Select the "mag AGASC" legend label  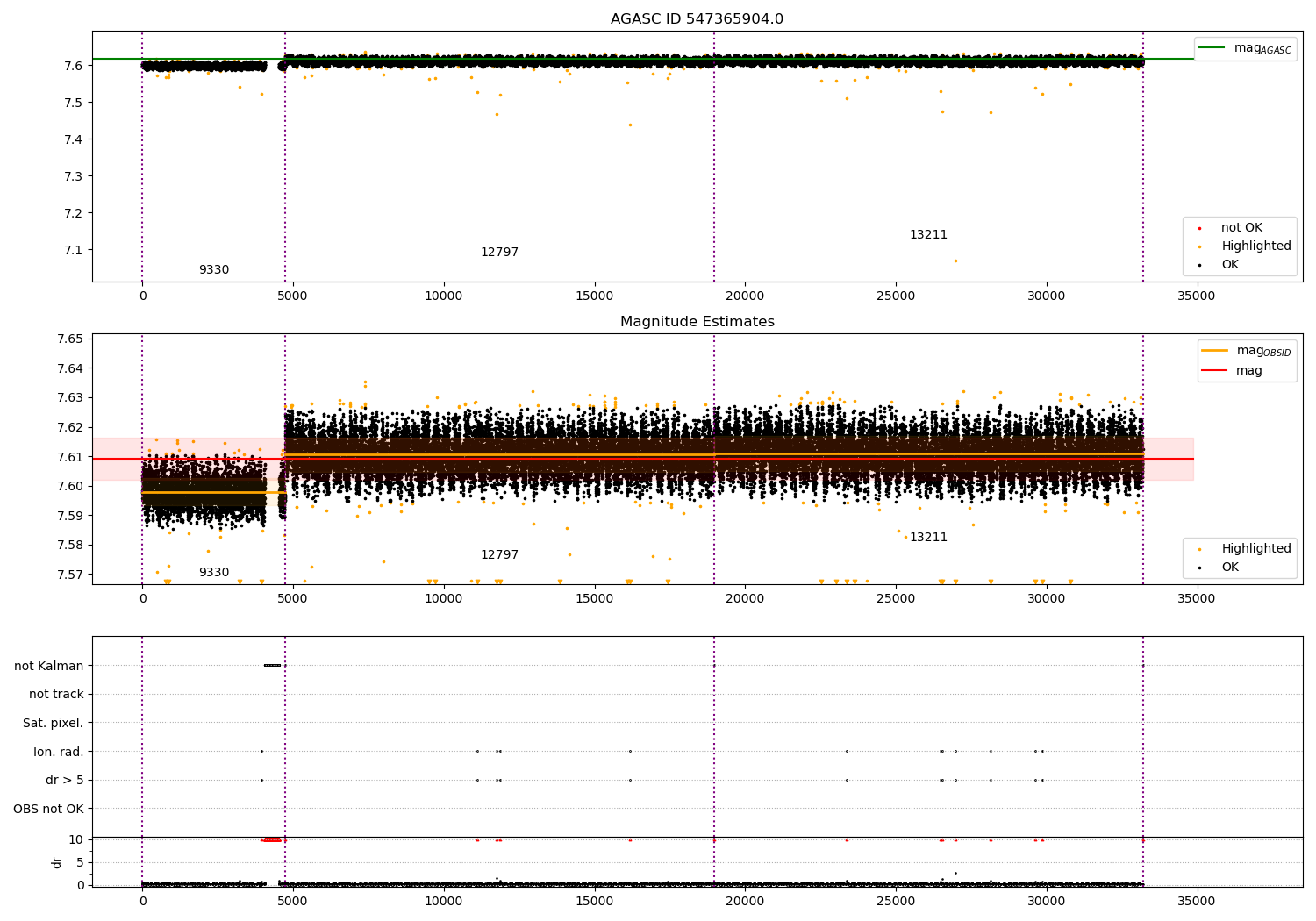(x=1262, y=48)
